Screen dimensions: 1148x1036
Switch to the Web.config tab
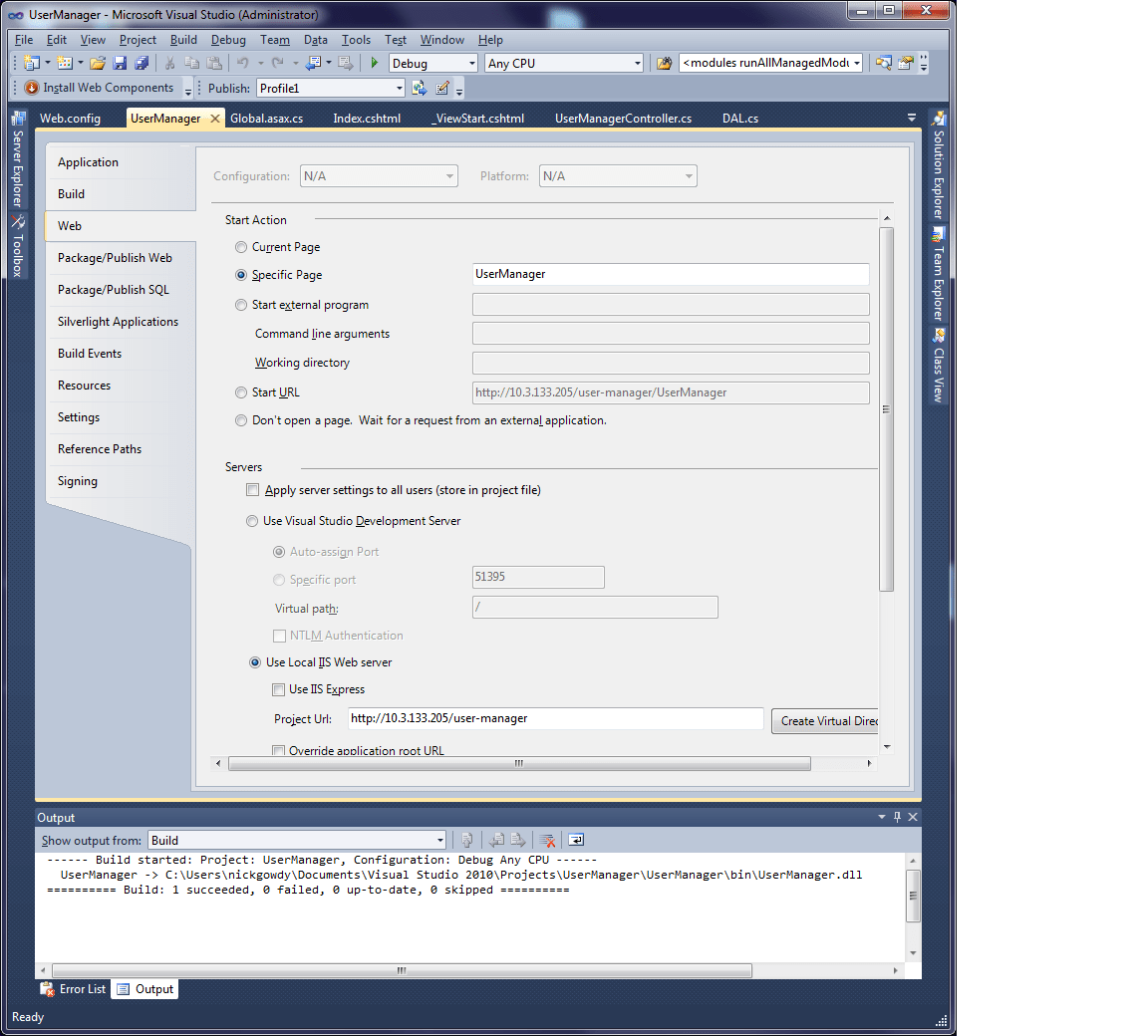click(71, 119)
